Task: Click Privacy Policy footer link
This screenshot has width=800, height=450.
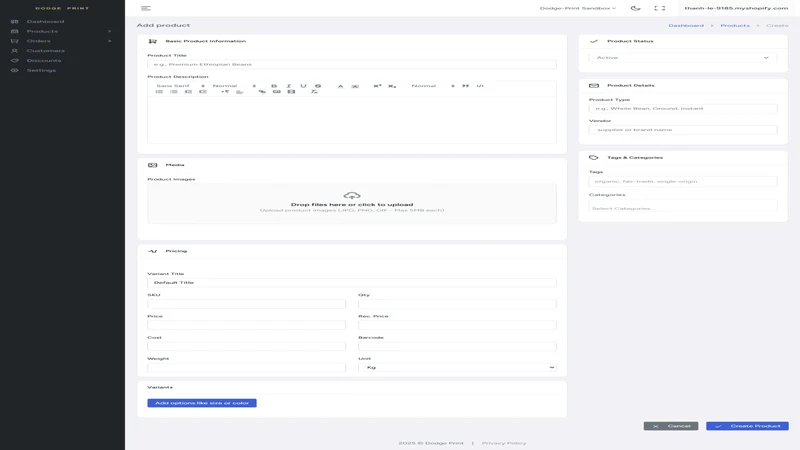Action: click(x=504, y=443)
